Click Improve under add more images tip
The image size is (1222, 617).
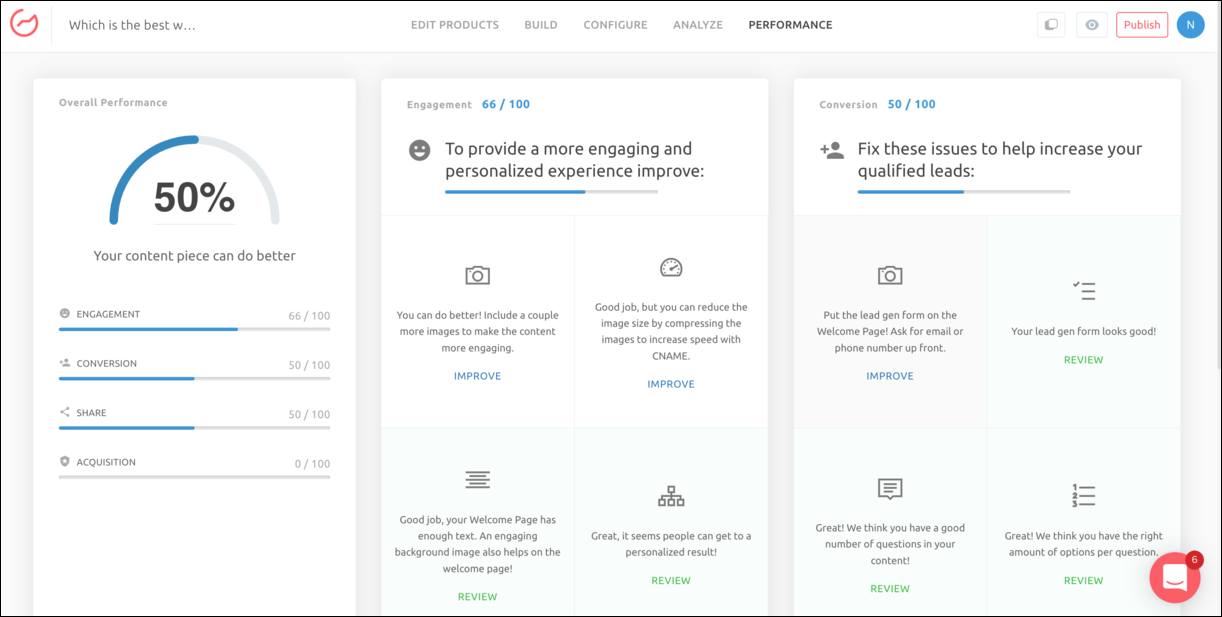(x=477, y=376)
